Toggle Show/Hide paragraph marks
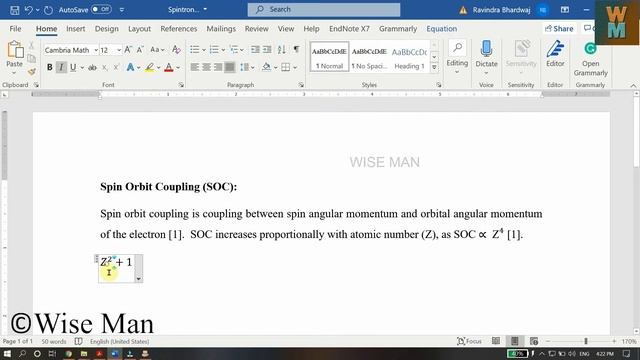The image size is (640, 360). coord(296,49)
